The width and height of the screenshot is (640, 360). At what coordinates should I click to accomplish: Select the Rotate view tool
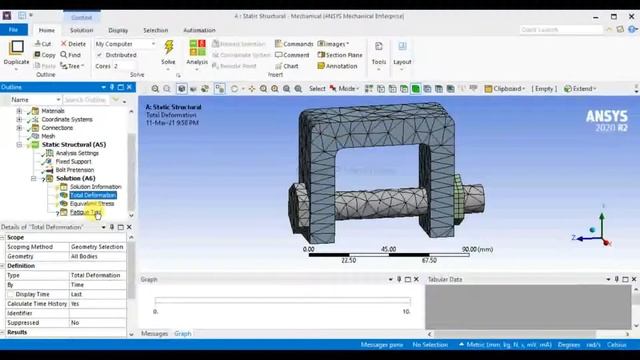pos(234,89)
